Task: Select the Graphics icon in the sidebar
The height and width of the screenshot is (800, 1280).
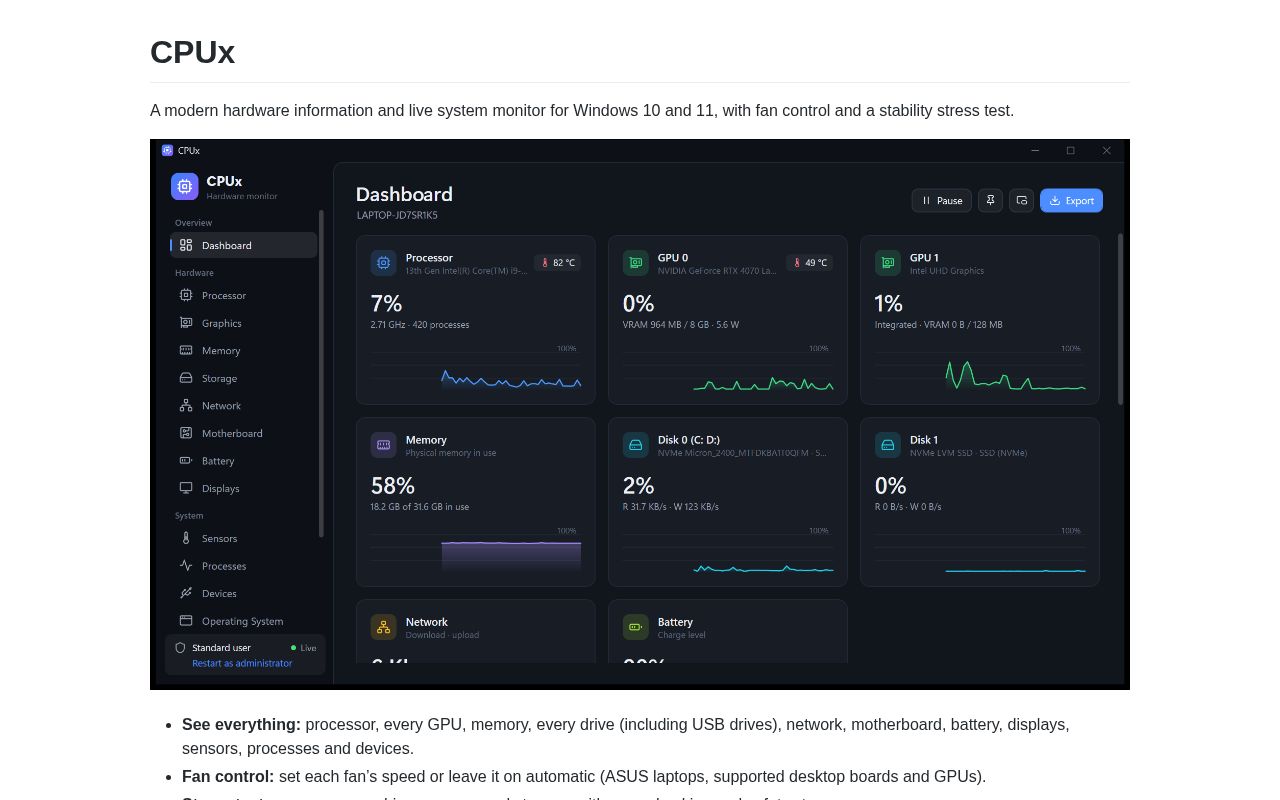Action: pos(186,323)
